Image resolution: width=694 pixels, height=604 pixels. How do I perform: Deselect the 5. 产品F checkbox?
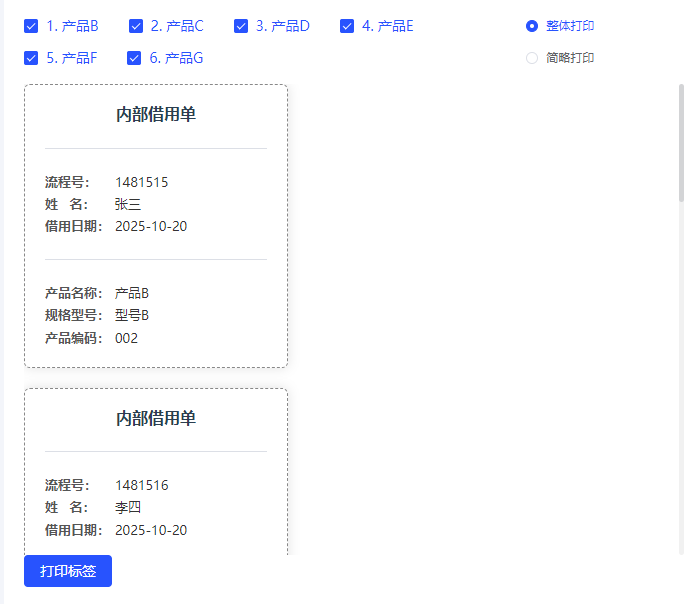tap(31, 58)
